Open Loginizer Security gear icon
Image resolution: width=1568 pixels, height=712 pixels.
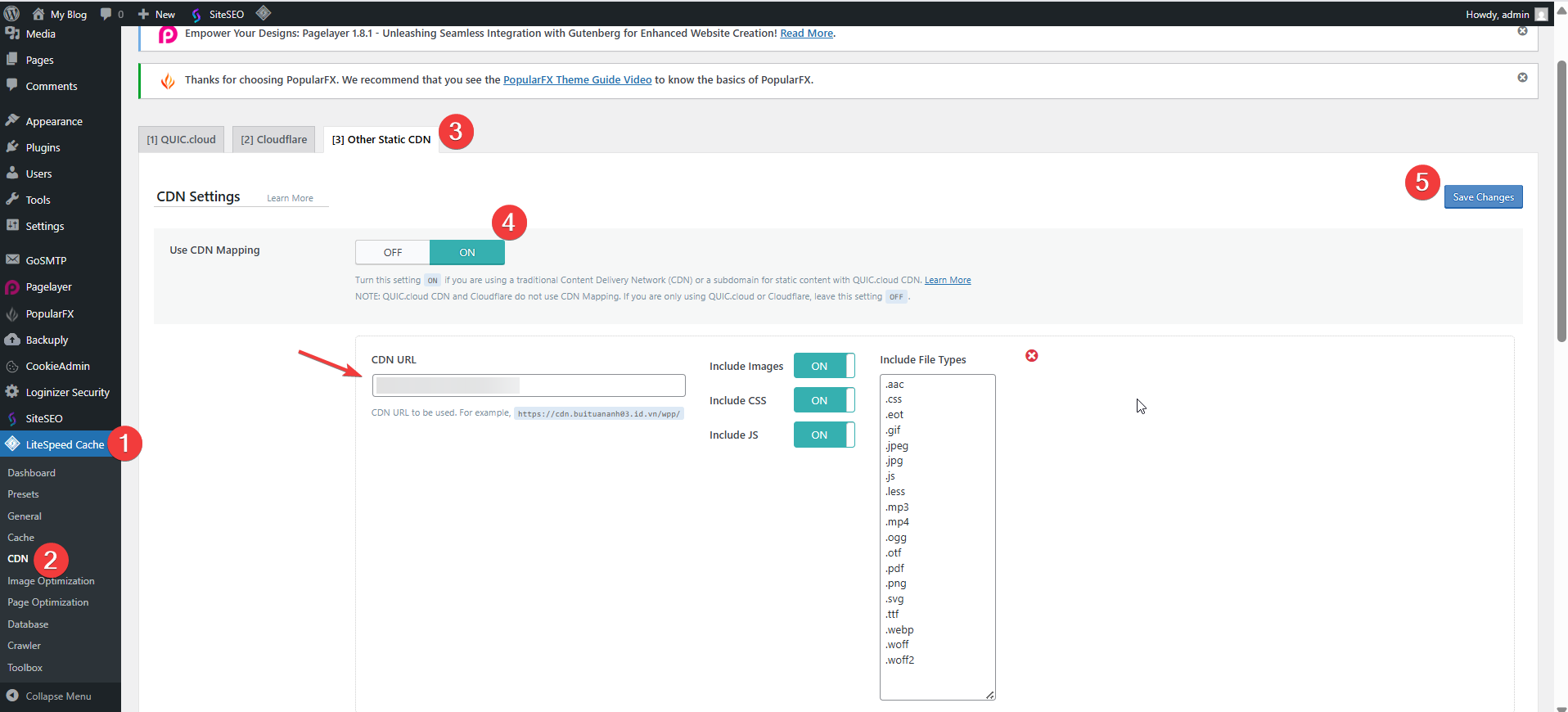tap(12, 392)
